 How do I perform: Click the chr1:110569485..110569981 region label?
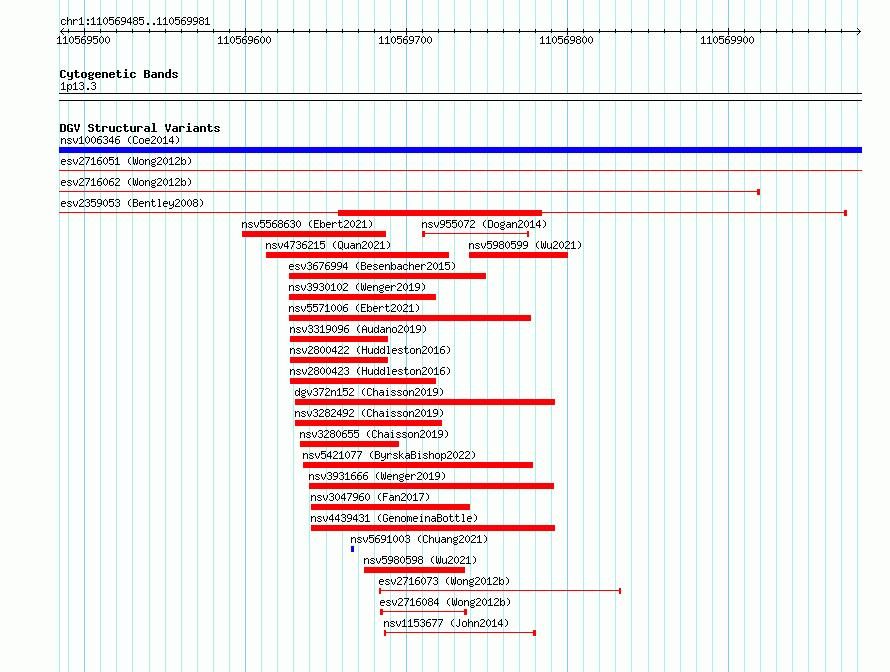[135, 21]
